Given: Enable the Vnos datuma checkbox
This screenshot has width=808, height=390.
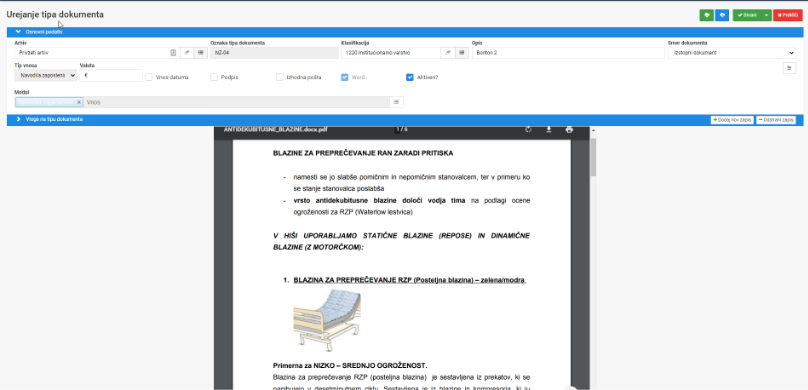Looking at the screenshot, I should point(149,77).
